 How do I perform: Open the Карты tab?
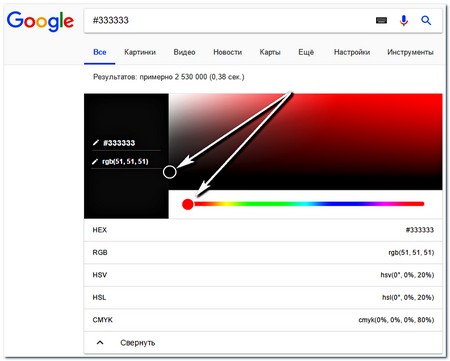(x=270, y=52)
